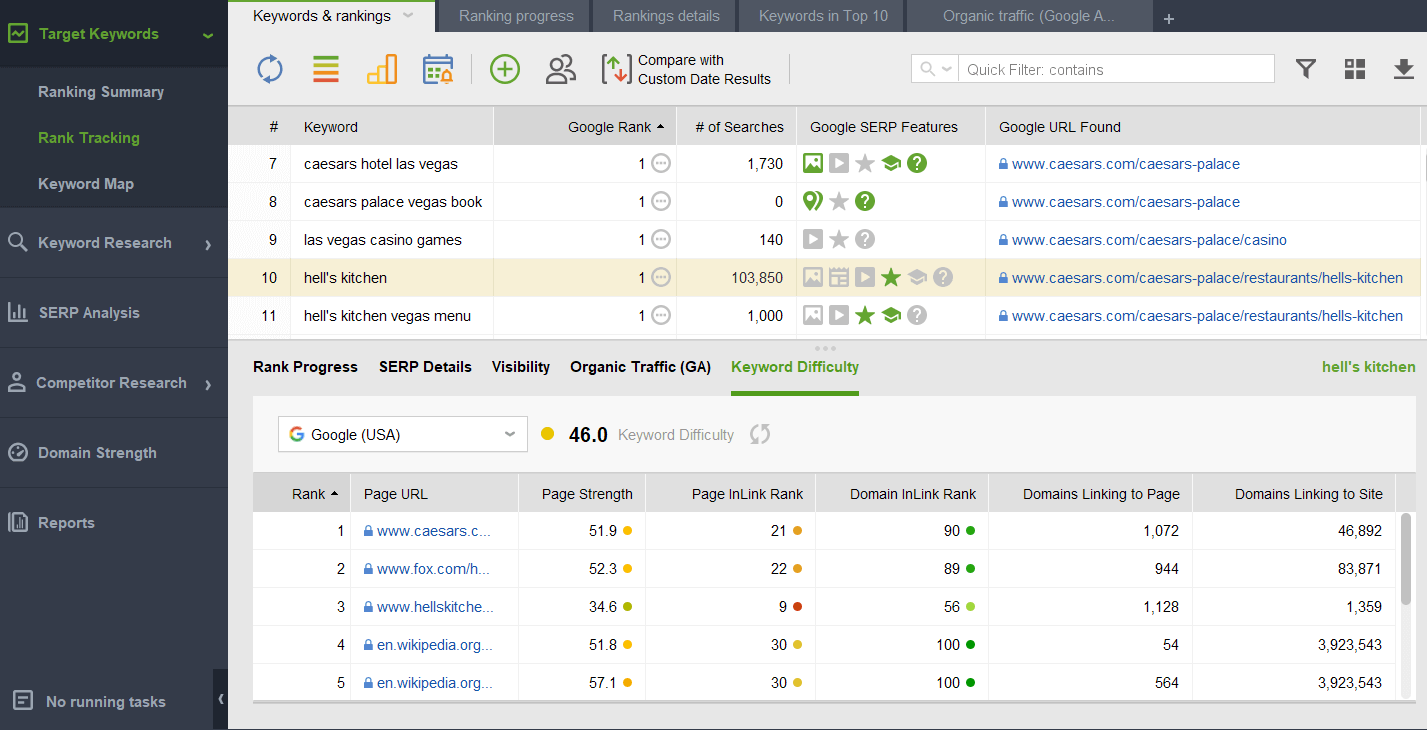The height and width of the screenshot is (730, 1427).
Task: Add a new workspace tab with plus
Action: coord(1169,18)
